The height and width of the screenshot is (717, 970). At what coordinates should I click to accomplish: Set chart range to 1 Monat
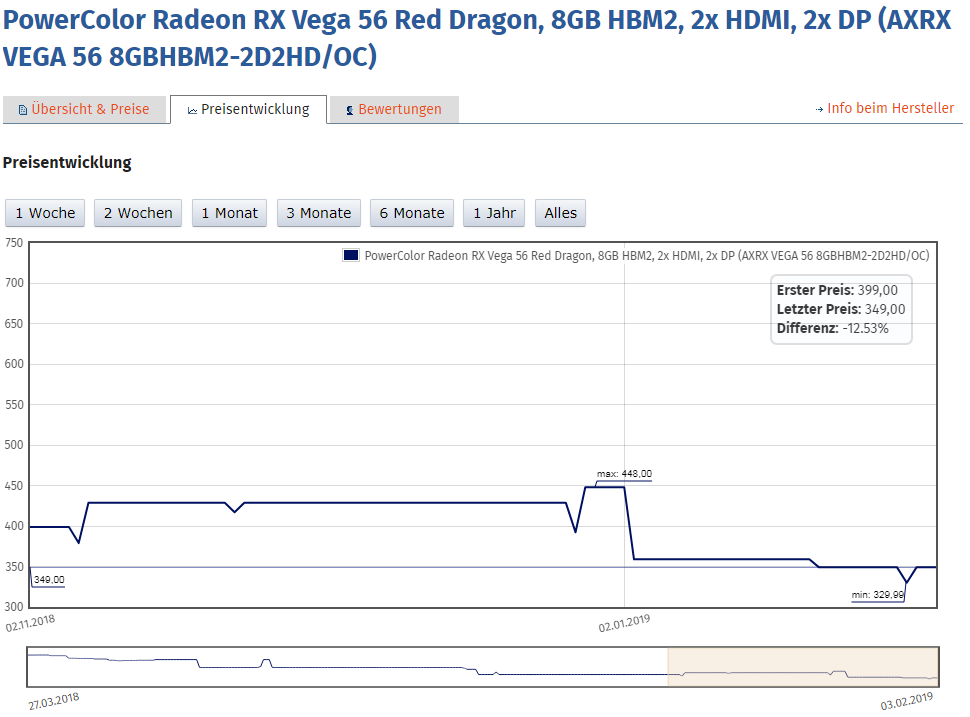230,213
